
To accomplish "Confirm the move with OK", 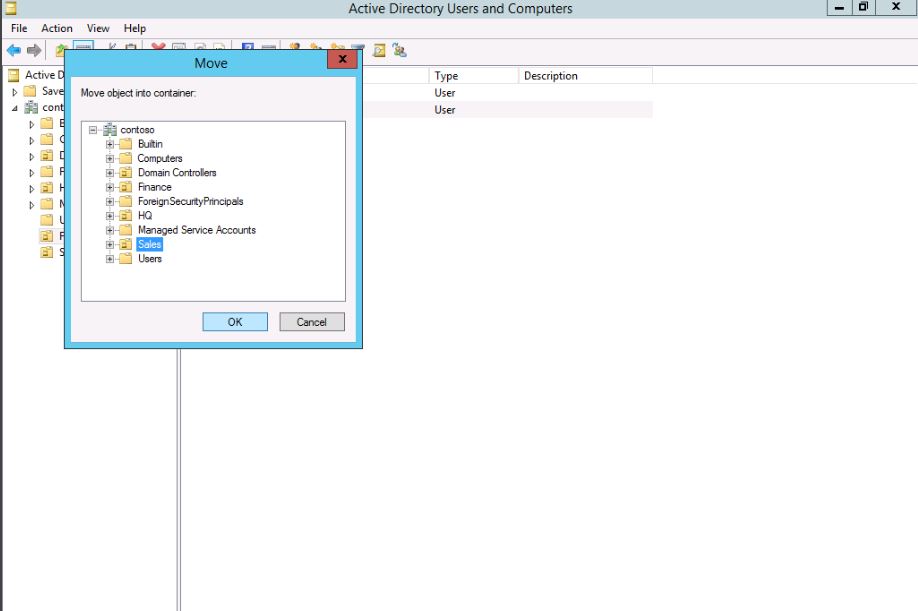I will click(x=235, y=322).
